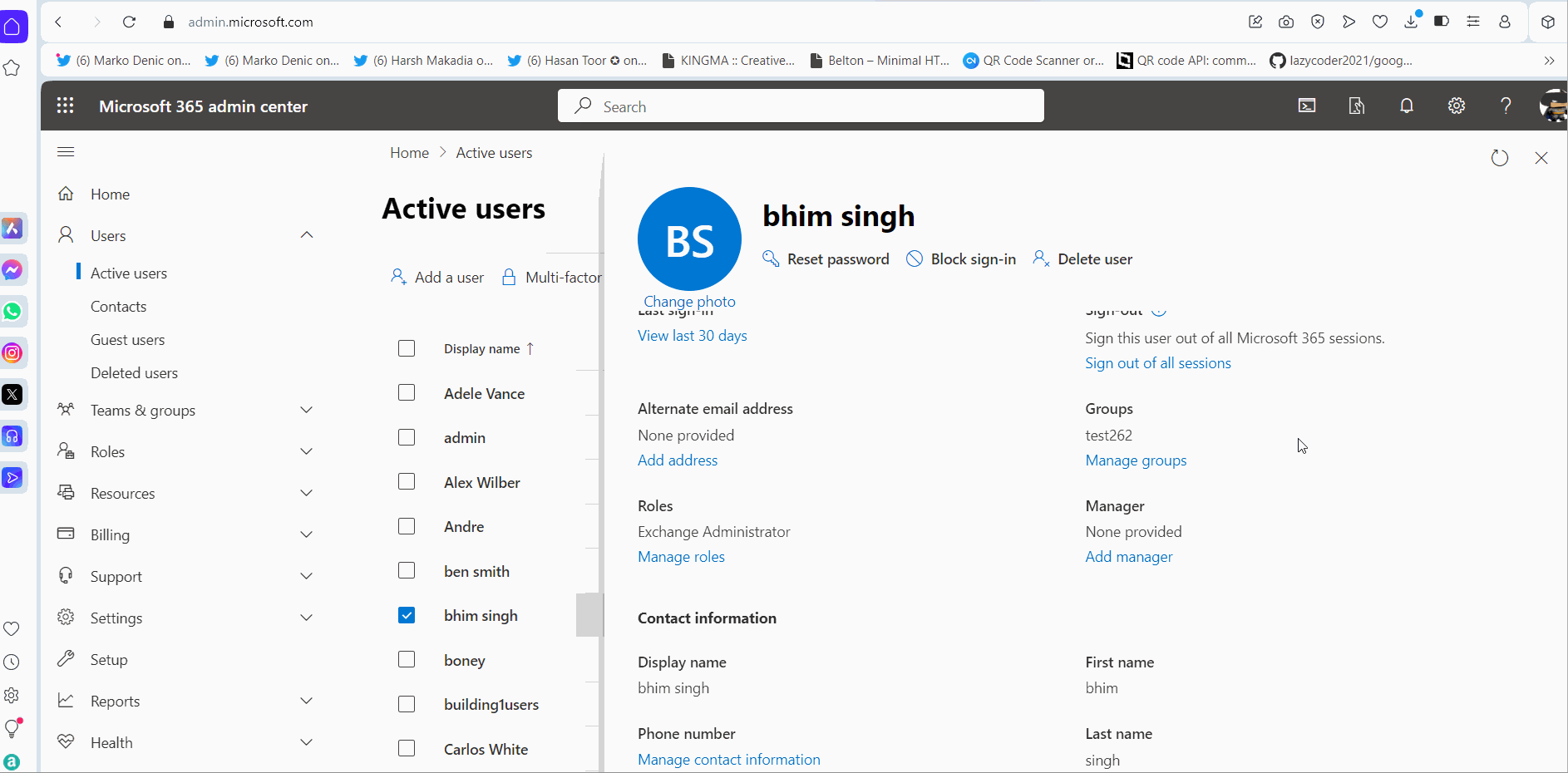Collapse the Users section

307,234
